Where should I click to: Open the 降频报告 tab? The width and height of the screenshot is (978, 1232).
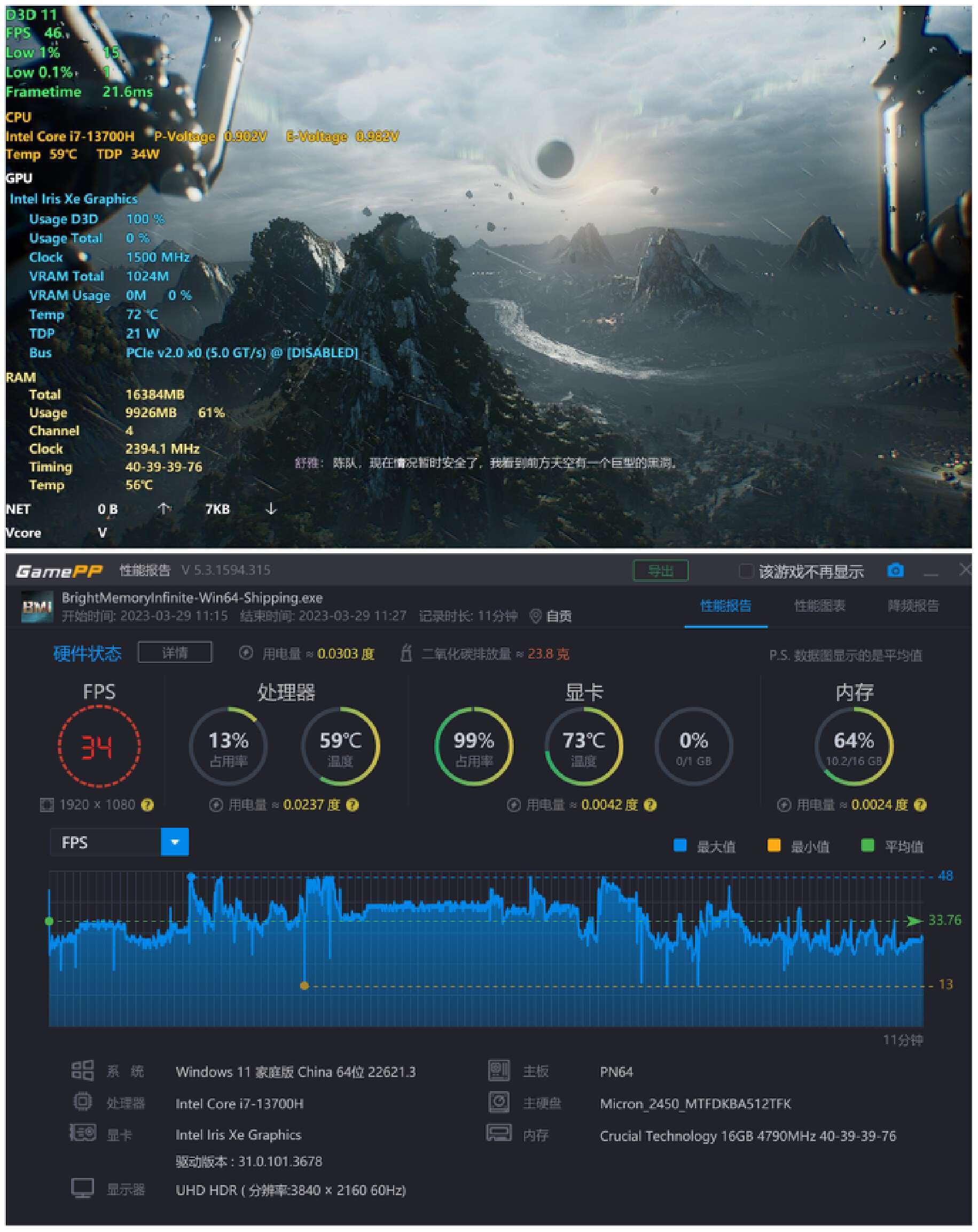[x=913, y=606]
